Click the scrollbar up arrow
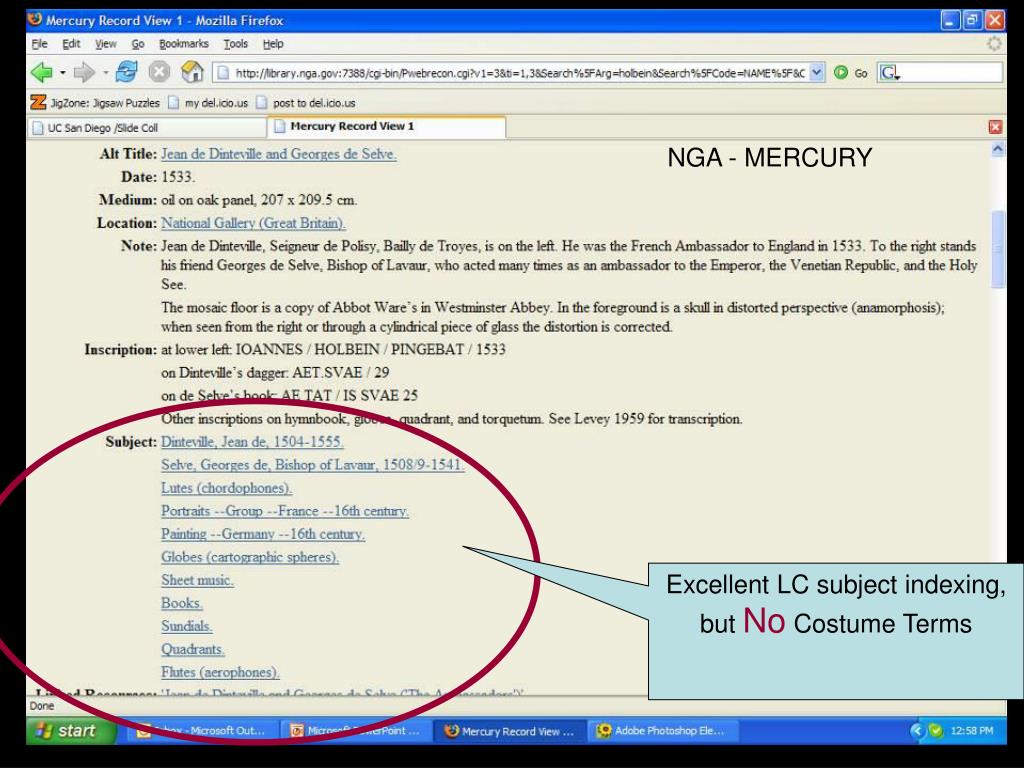1024x768 pixels. [x=999, y=150]
